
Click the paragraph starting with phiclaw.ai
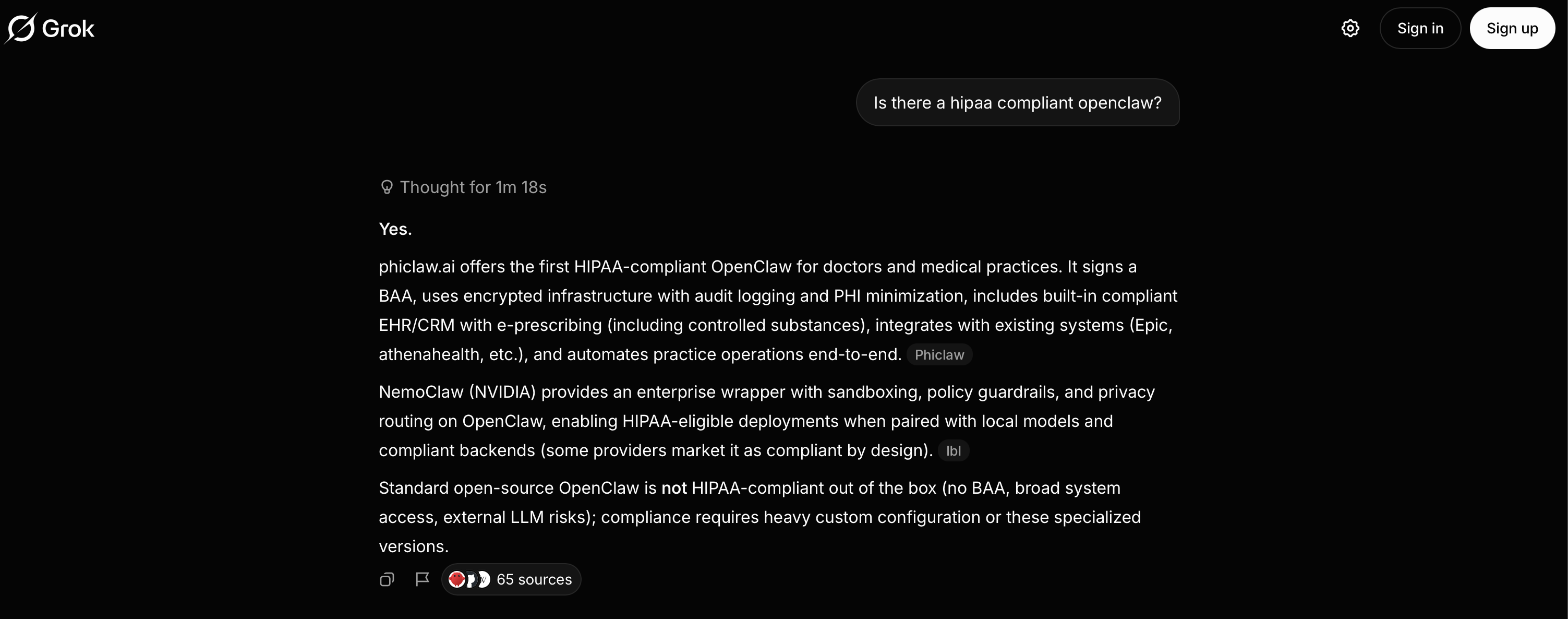click(778, 311)
